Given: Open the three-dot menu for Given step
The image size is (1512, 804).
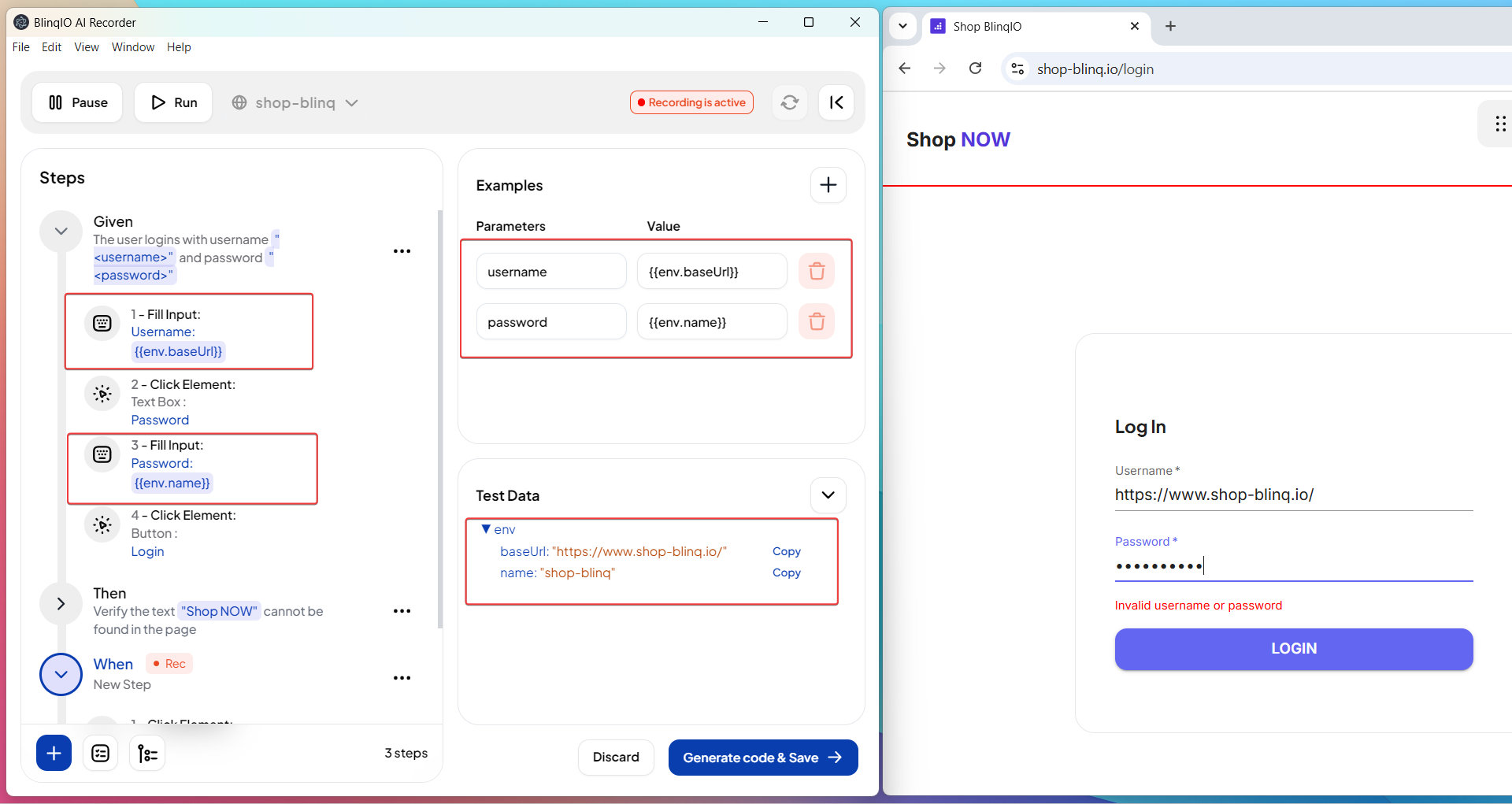Looking at the screenshot, I should [x=402, y=251].
